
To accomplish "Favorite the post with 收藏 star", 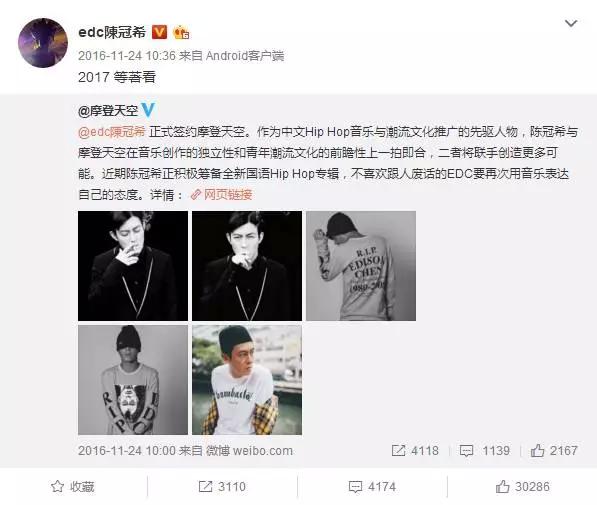I will 72,486.
